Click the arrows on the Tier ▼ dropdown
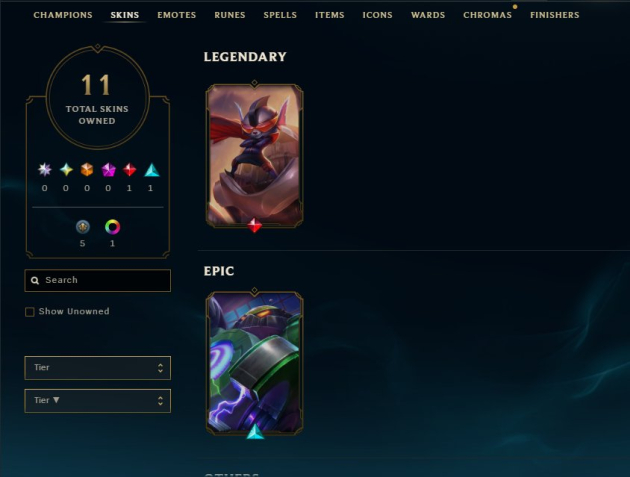The height and width of the screenshot is (477, 630). (x=160, y=401)
